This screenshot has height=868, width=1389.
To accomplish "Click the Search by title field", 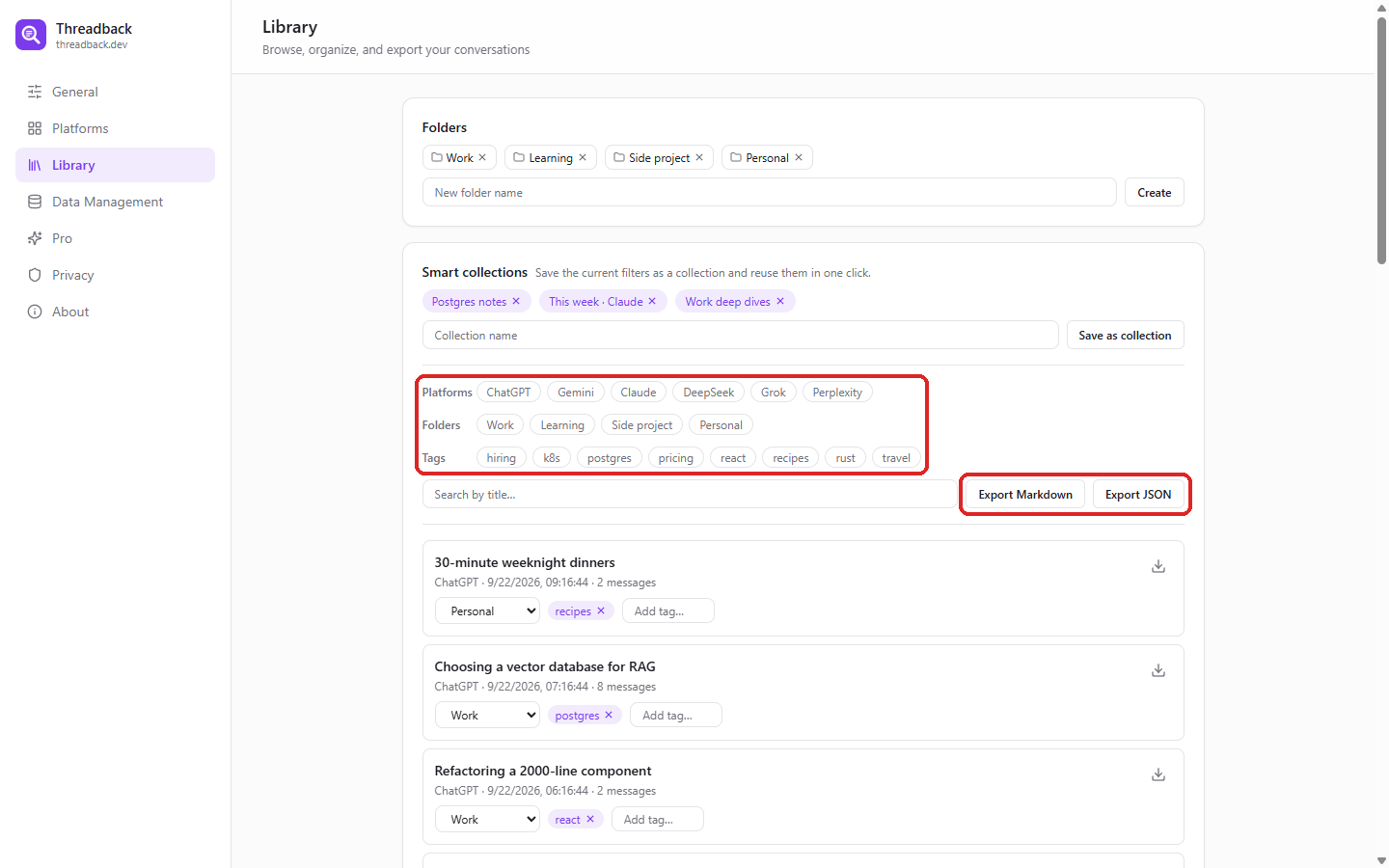I will click(x=690, y=494).
